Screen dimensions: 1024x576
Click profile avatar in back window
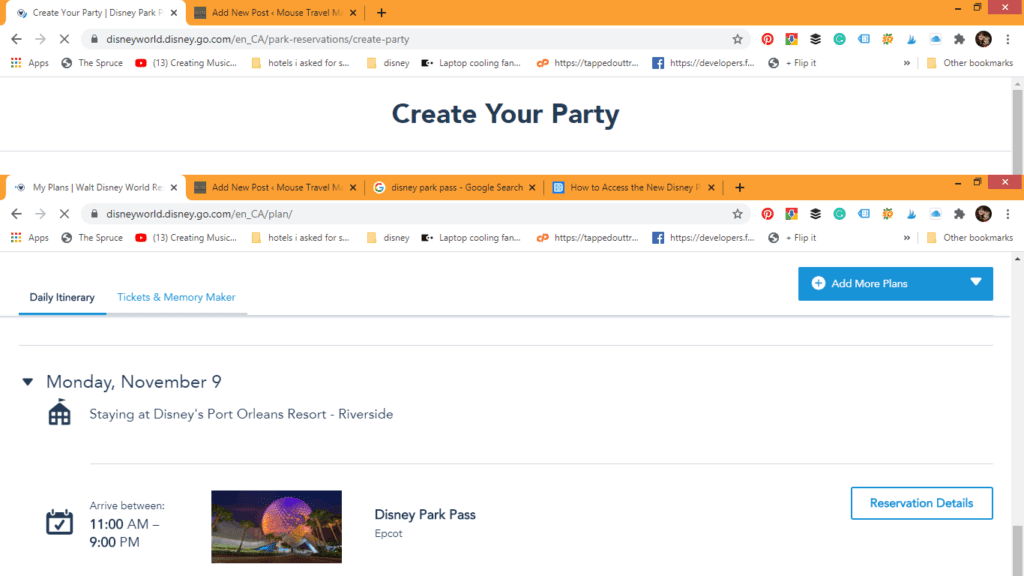pyautogui.click(x=983, y=39)
